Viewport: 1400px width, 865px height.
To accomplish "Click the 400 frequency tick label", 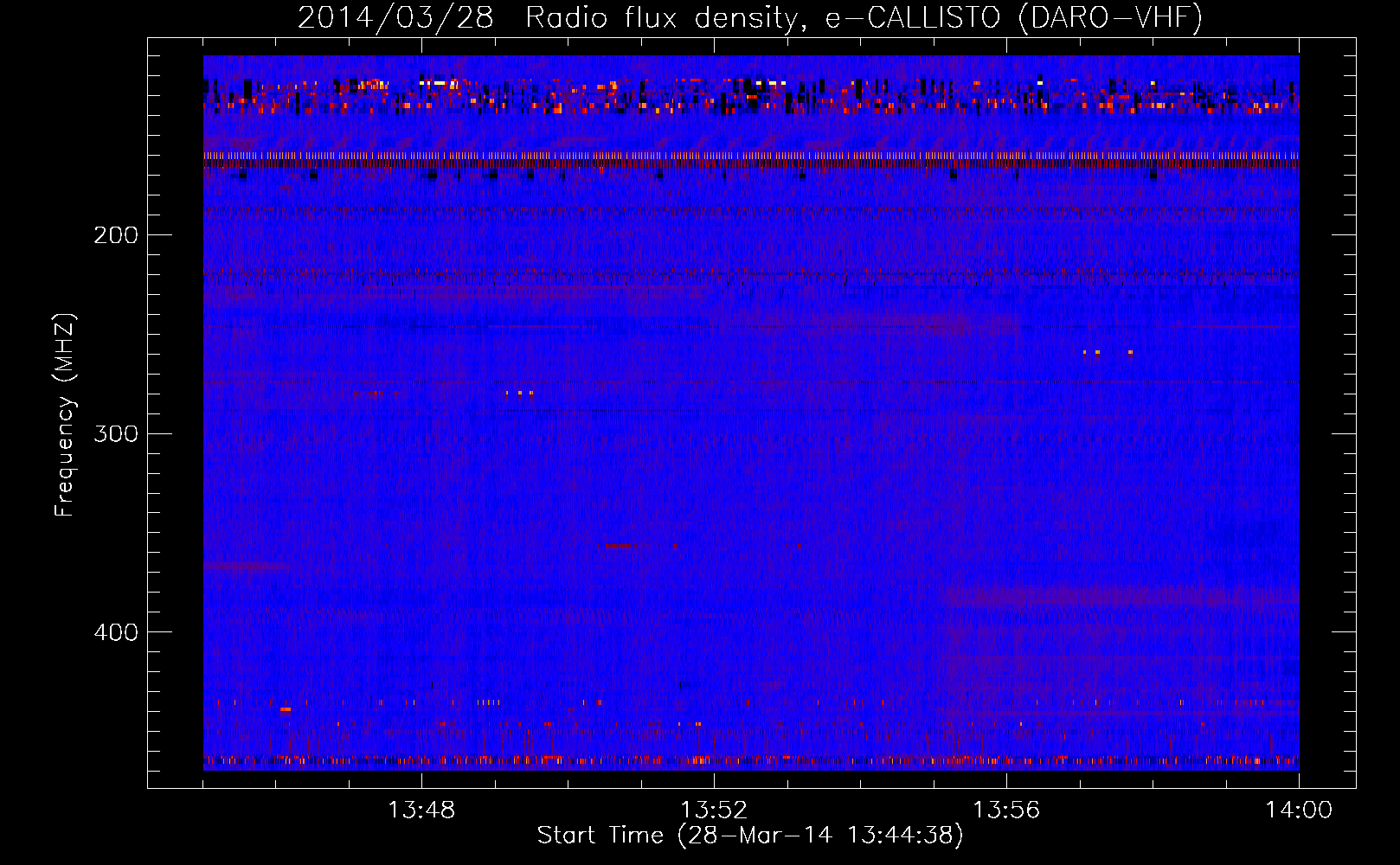I will coord(116,632).
